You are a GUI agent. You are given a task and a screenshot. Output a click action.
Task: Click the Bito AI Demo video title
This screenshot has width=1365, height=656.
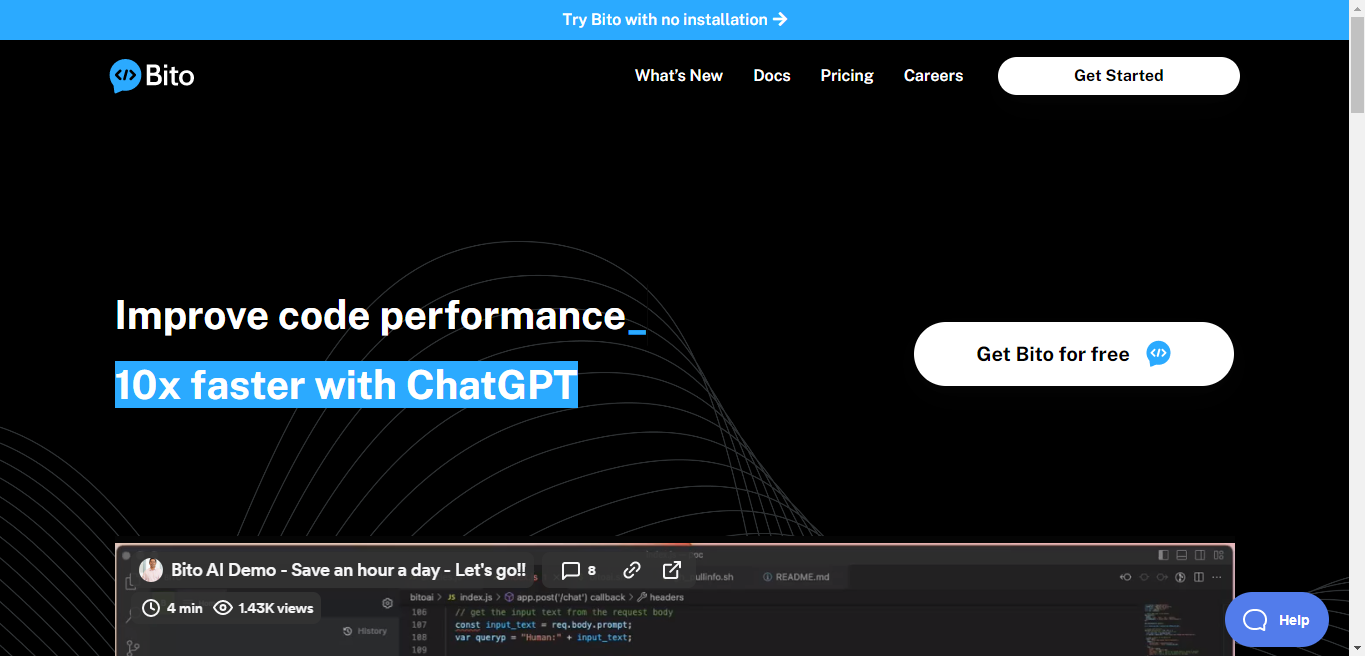point(348,570)
